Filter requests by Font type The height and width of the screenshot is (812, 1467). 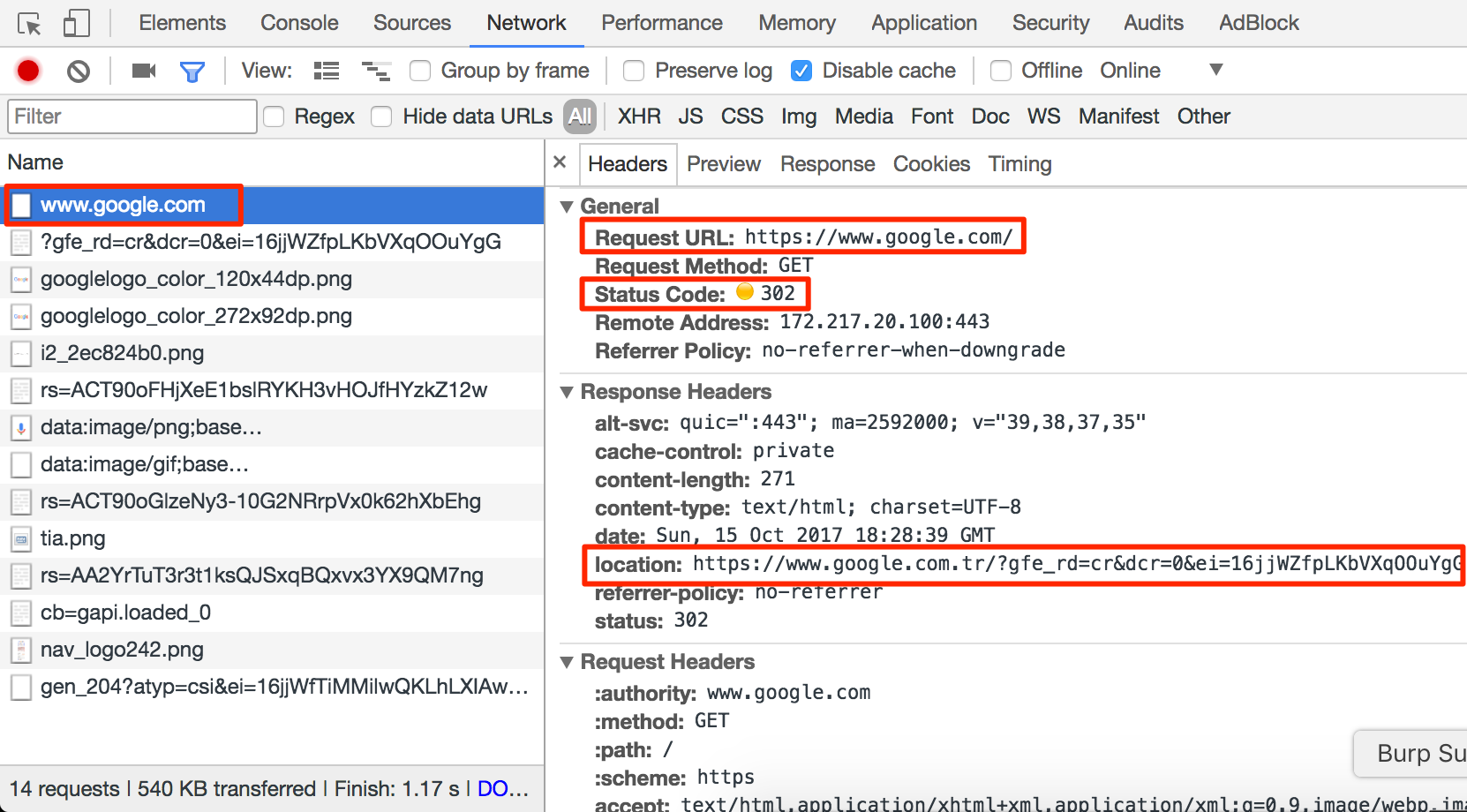(932, 117)
